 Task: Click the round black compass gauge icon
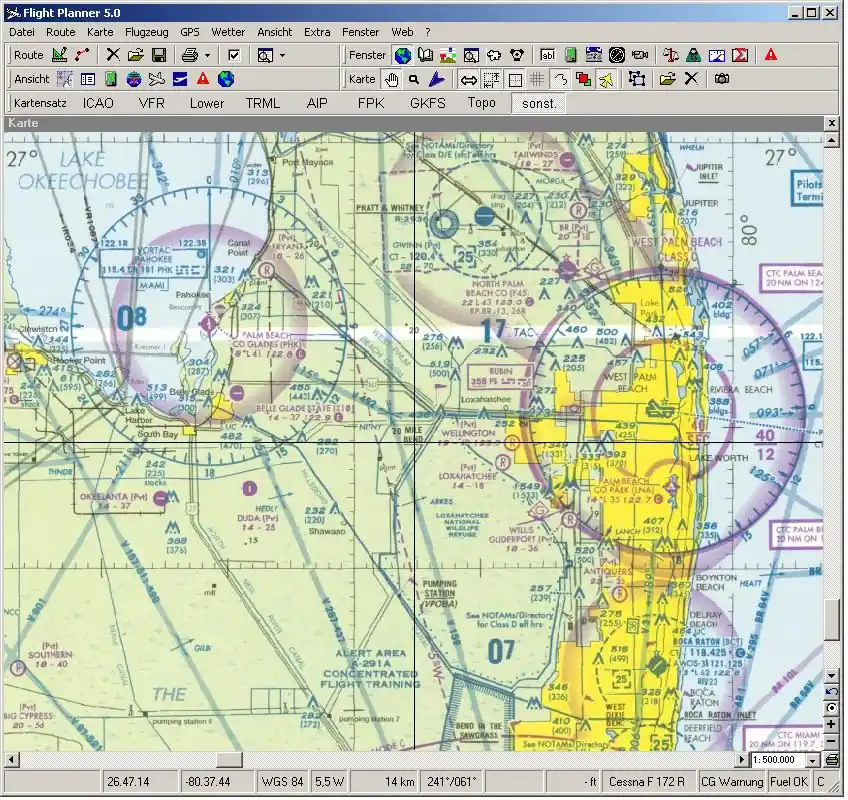617,55
